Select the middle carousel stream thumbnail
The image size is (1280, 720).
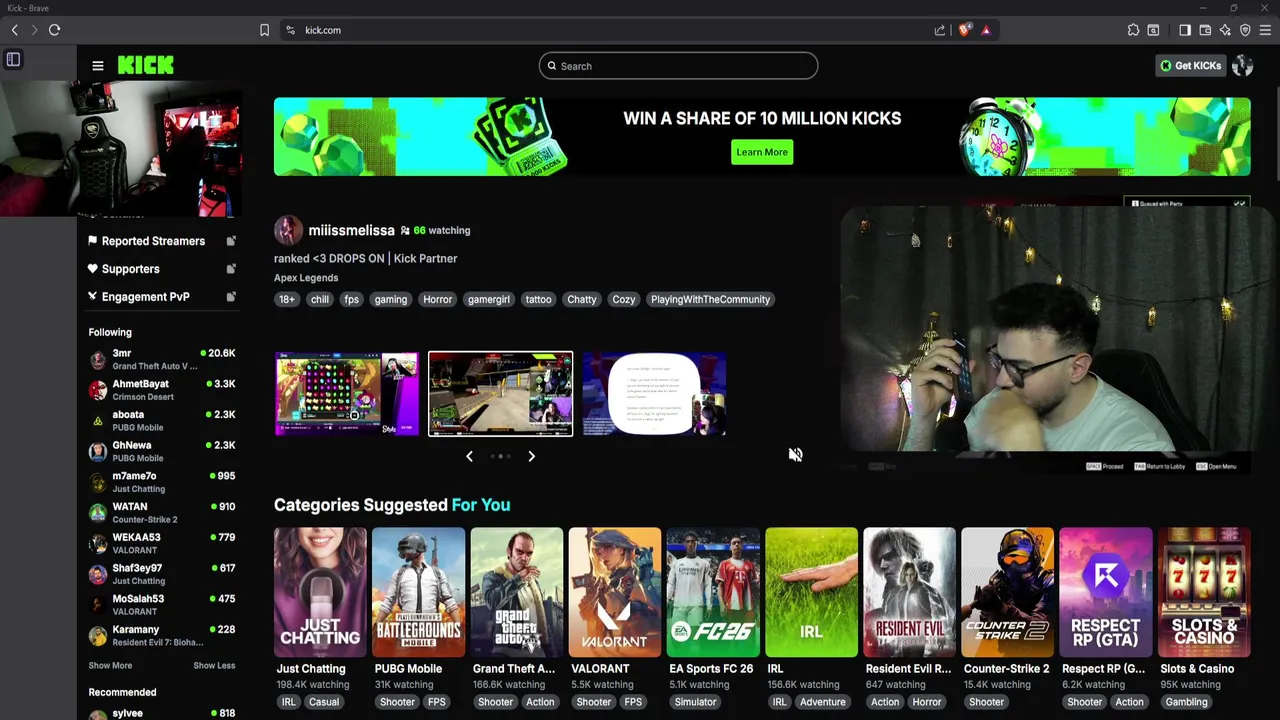[501, 394]
